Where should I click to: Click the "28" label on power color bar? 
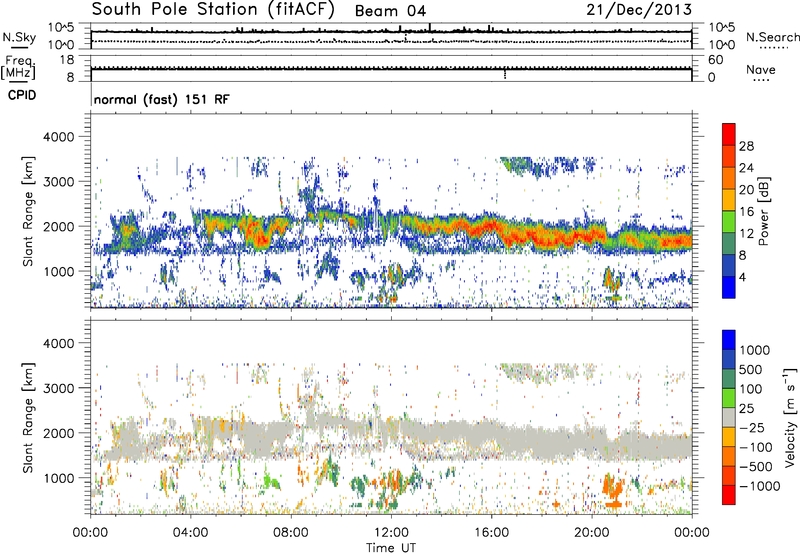click(x=746, y=146)
